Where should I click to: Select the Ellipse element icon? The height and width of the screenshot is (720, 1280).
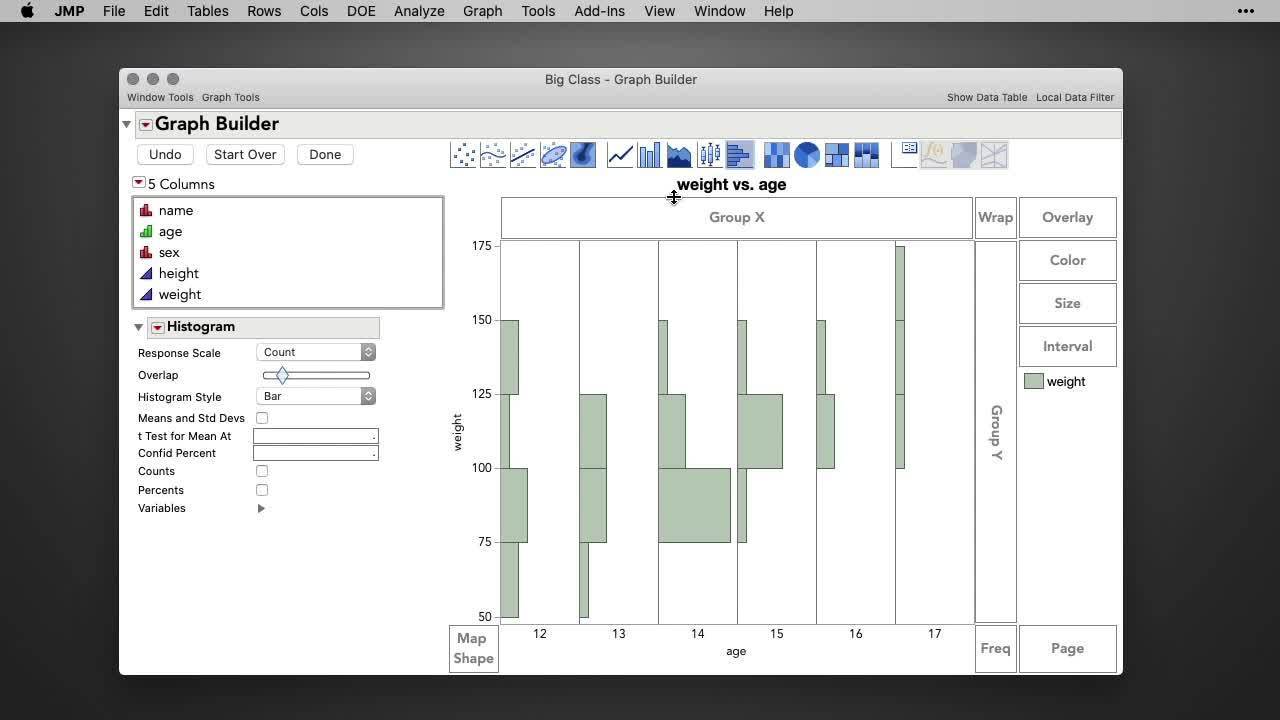coord(554,155)
